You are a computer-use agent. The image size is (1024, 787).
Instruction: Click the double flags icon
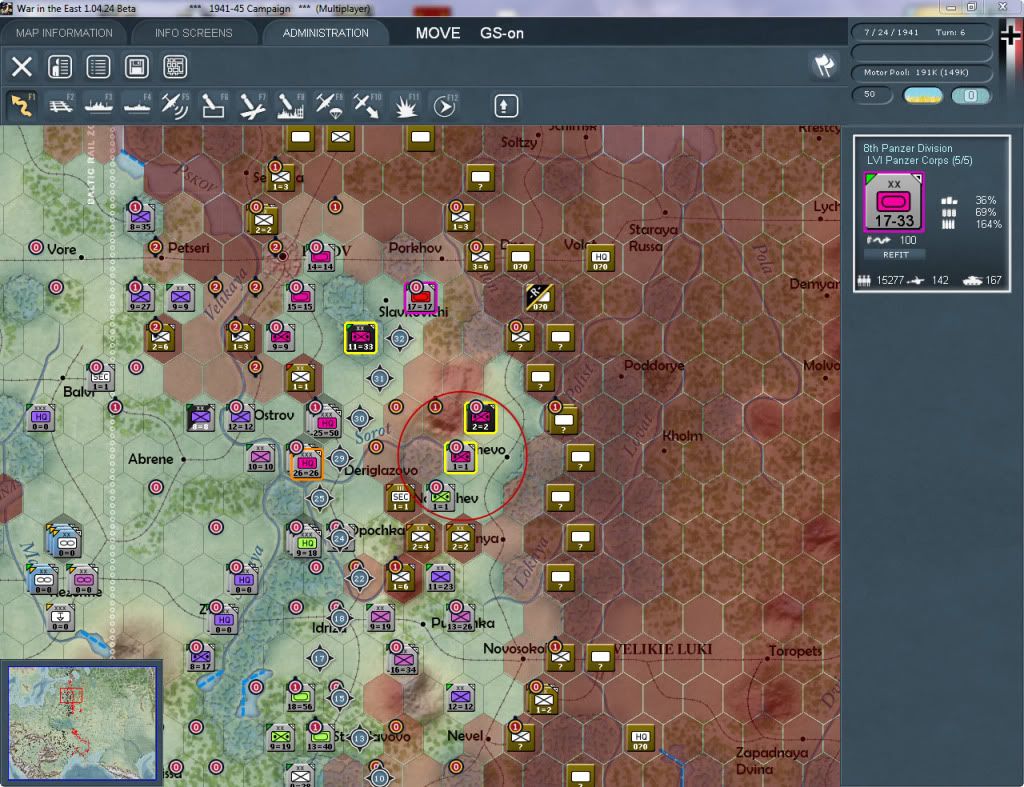tap(824, 65)
